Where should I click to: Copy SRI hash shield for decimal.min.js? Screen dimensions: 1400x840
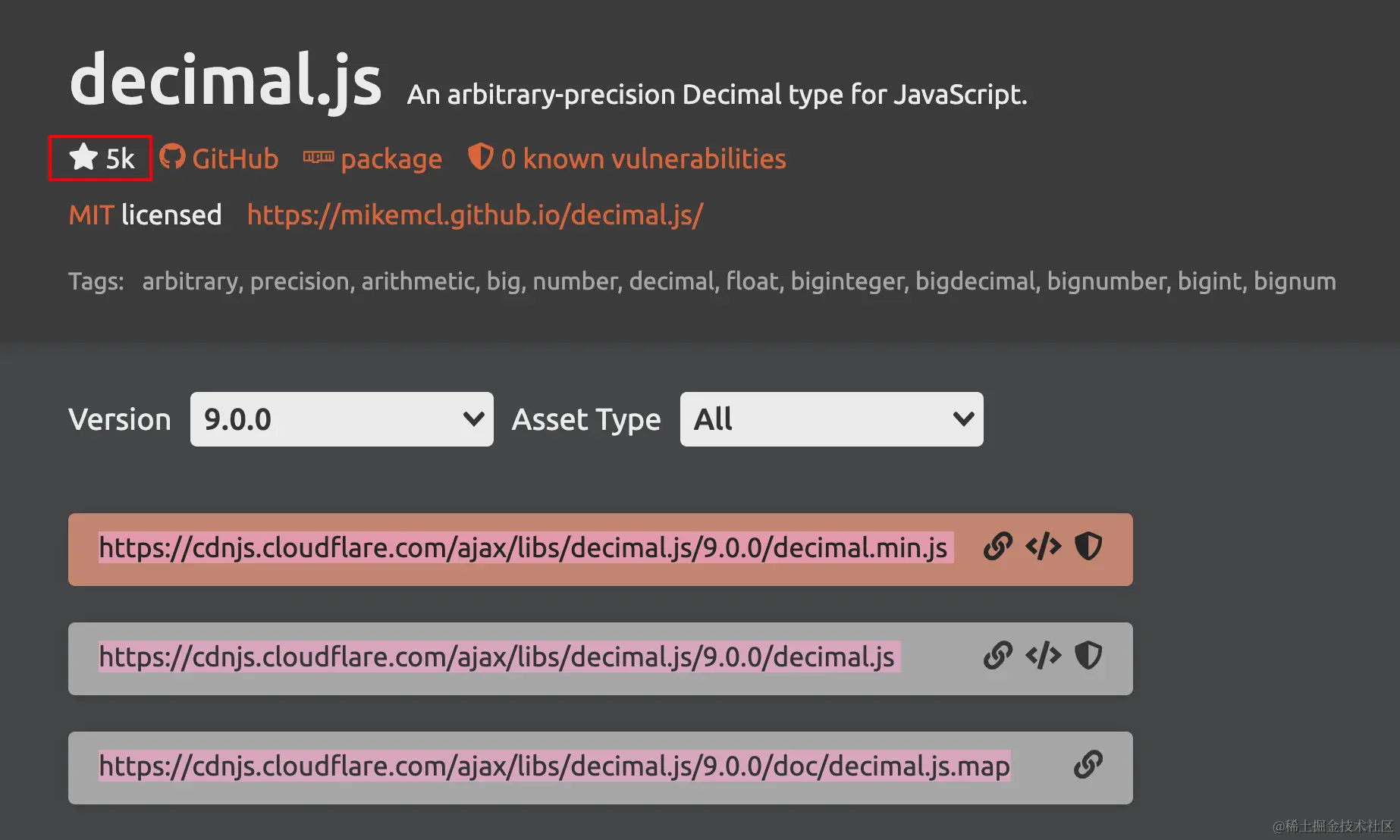click(1088, 547)
